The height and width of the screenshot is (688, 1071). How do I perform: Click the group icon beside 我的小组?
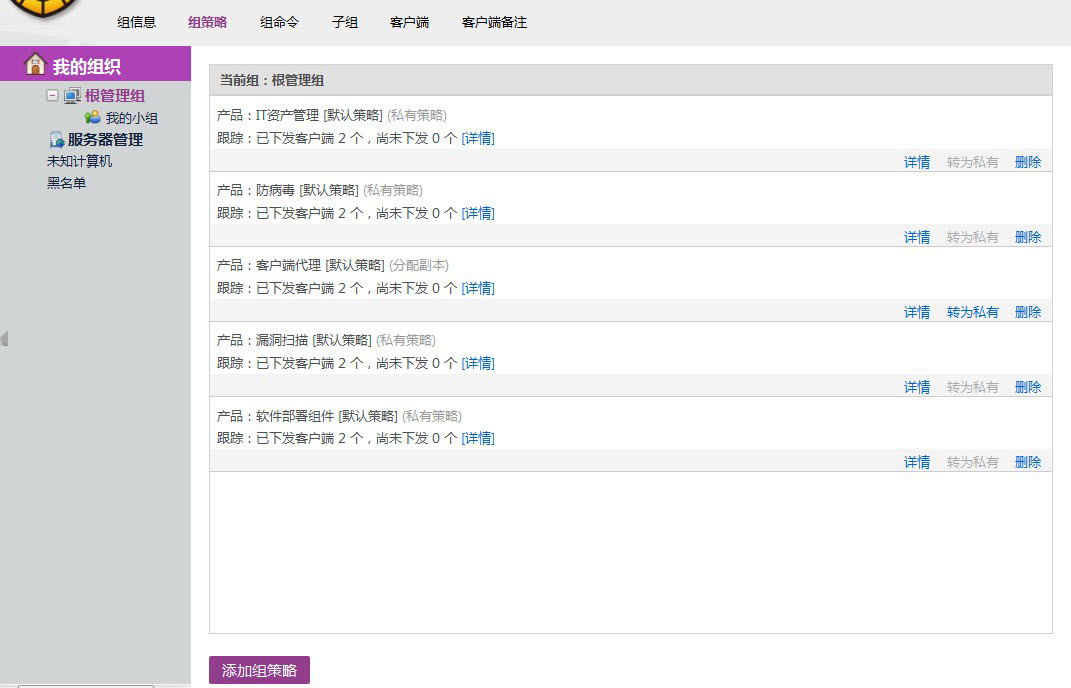(92, 118)
